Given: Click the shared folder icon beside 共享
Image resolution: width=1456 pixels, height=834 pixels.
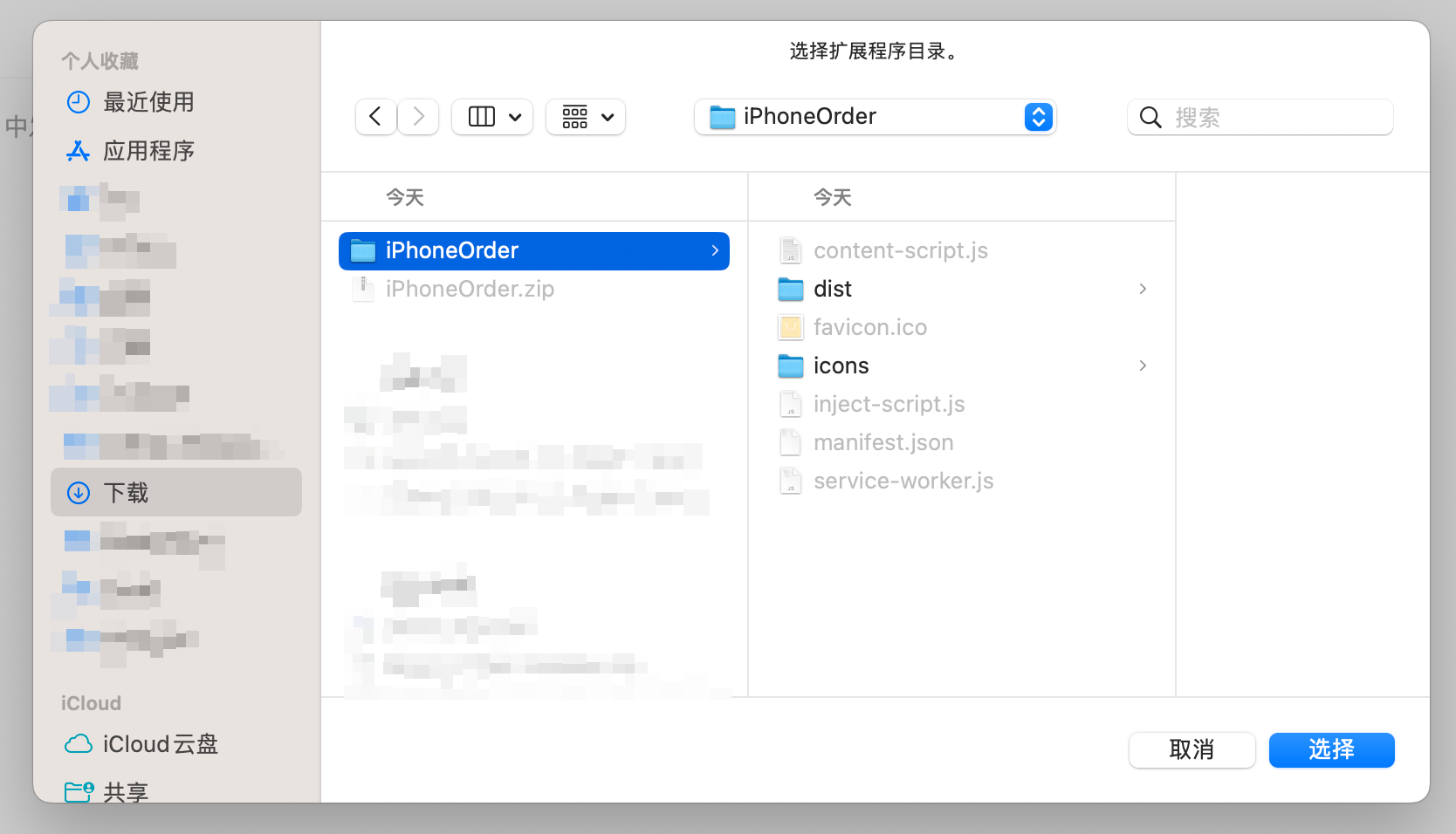Looking at the screenshot, I should click(x=79, y=791).
